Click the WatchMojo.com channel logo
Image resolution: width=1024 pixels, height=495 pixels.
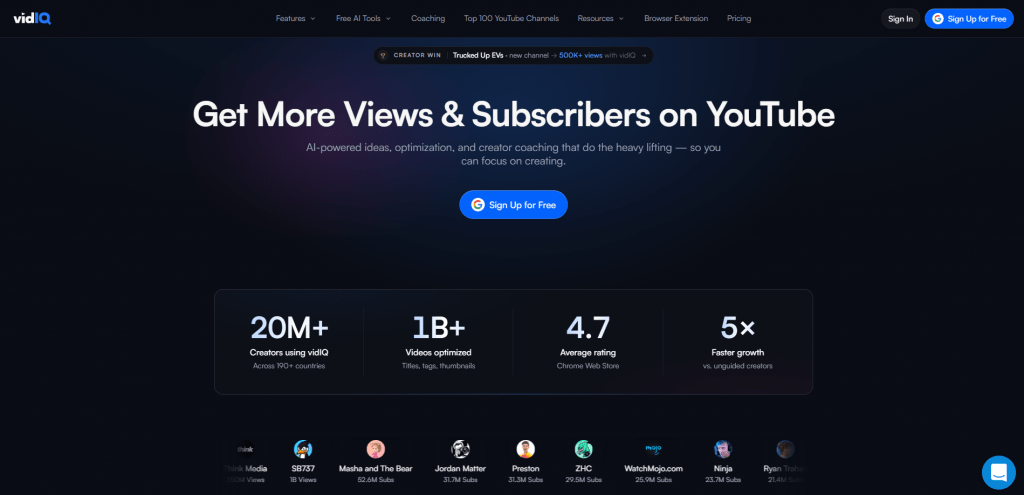[x=653, y=449]
